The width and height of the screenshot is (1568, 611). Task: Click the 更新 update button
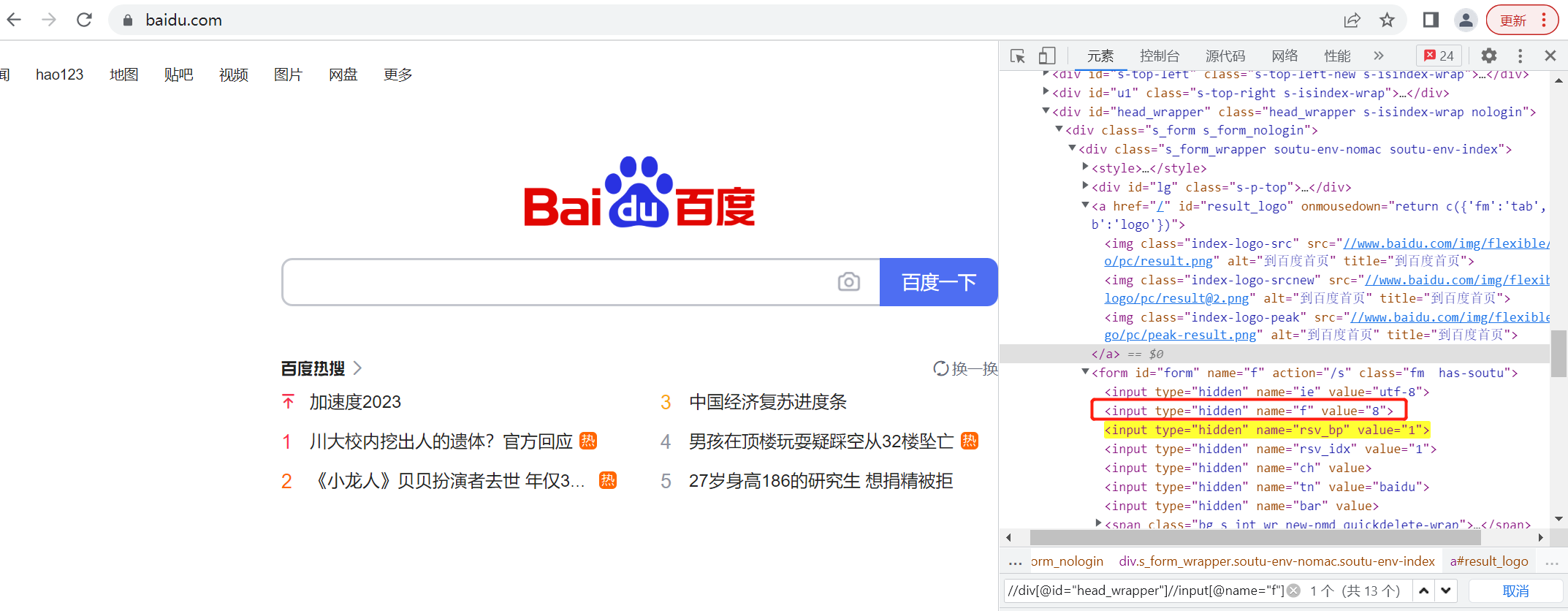point(1523,20)
